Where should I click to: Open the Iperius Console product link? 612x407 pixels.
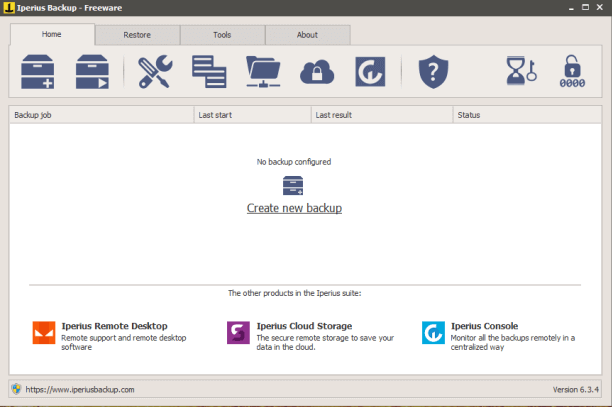(x=484, y=326)
